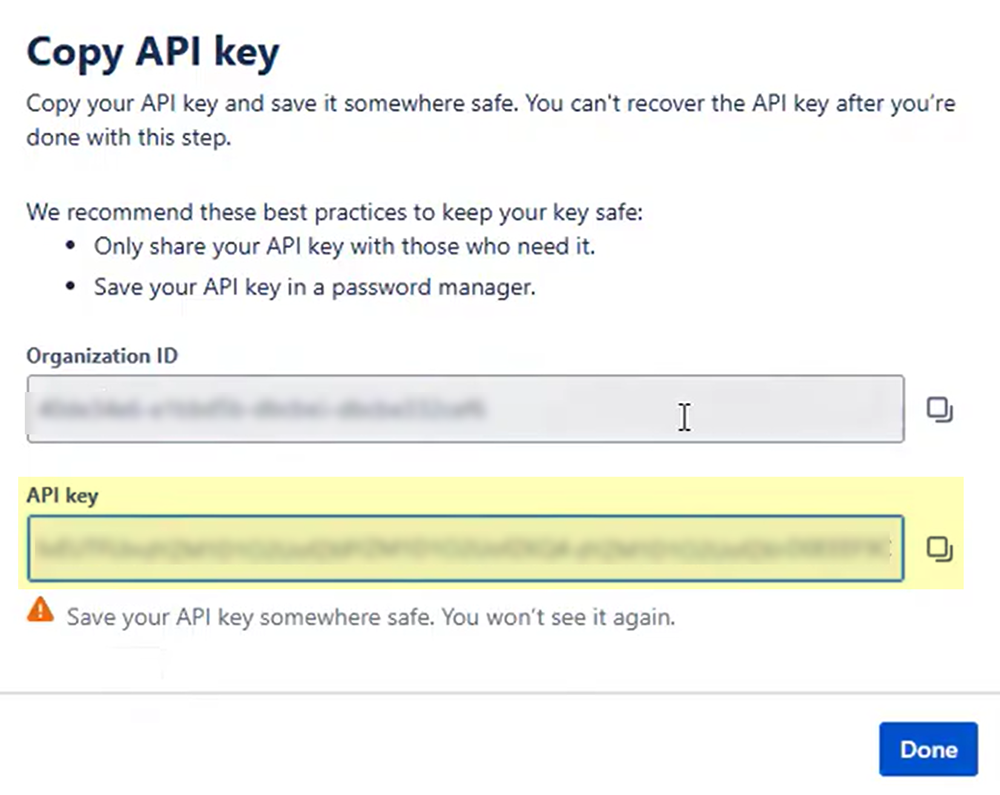
Task: Click the bullet dot before "Save your API key in"
Action: point(71,288)
